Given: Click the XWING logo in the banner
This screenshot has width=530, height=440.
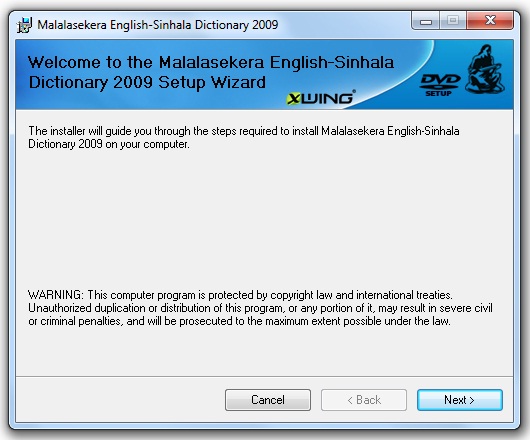Looking at the screenshot, I should tap(320, 98).
